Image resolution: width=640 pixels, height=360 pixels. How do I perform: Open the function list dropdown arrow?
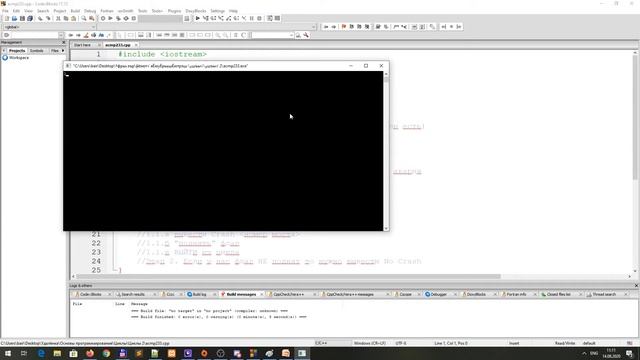coord(313,27)
